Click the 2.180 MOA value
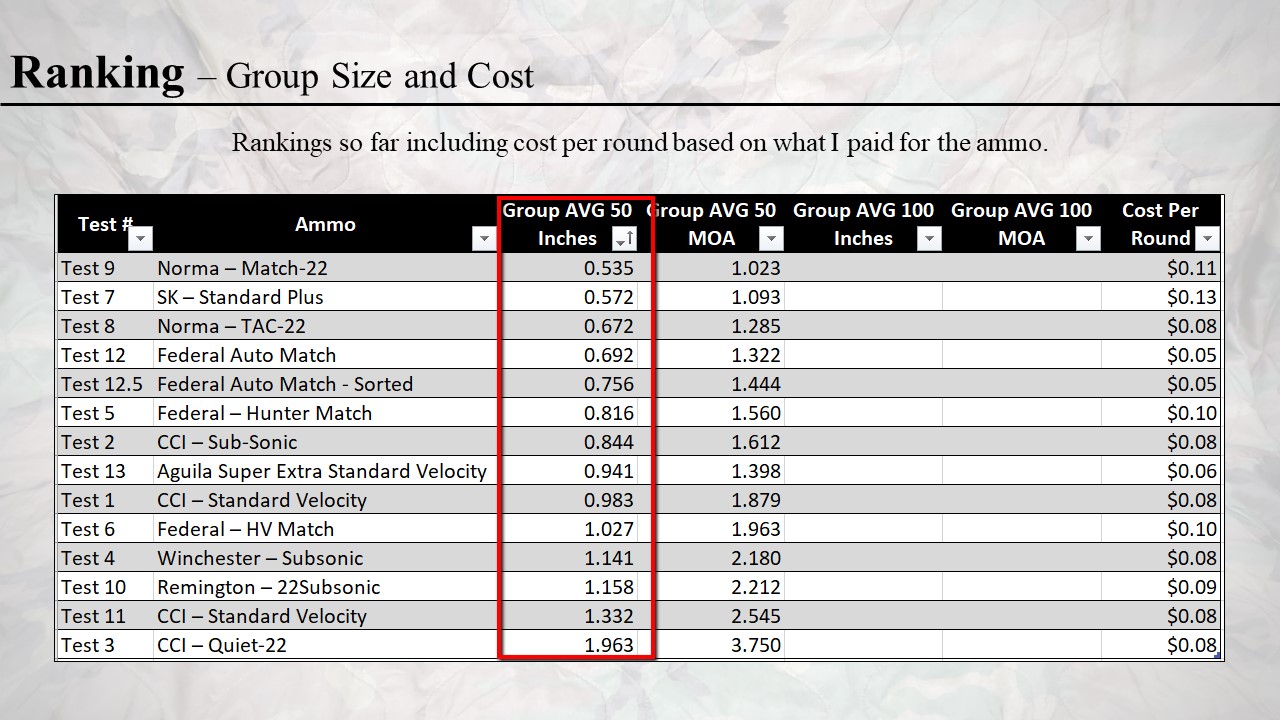 point(756,558)
